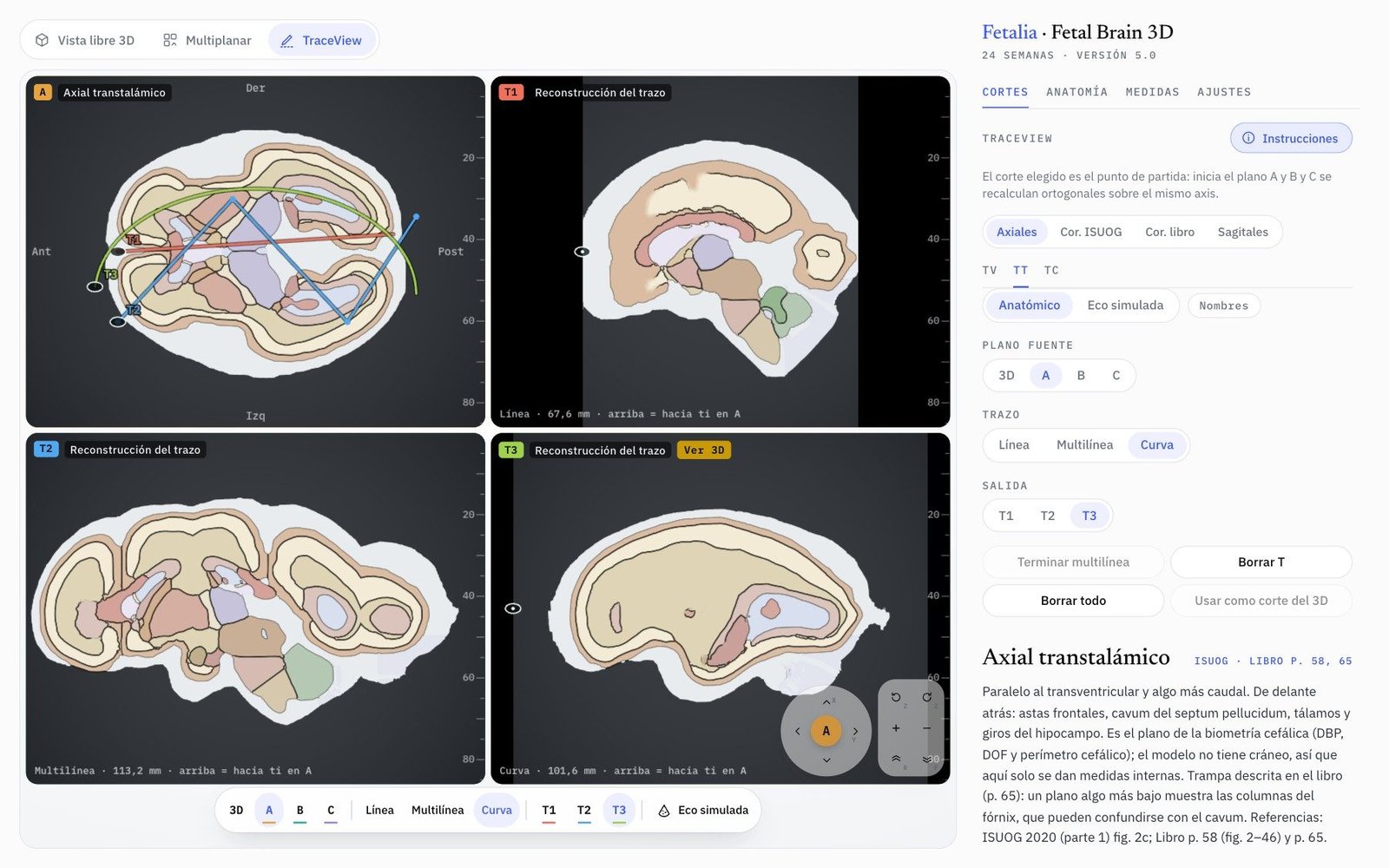Rotate clockwise around Z in navigation pad

pyautogui.click(x=926, y=697)
